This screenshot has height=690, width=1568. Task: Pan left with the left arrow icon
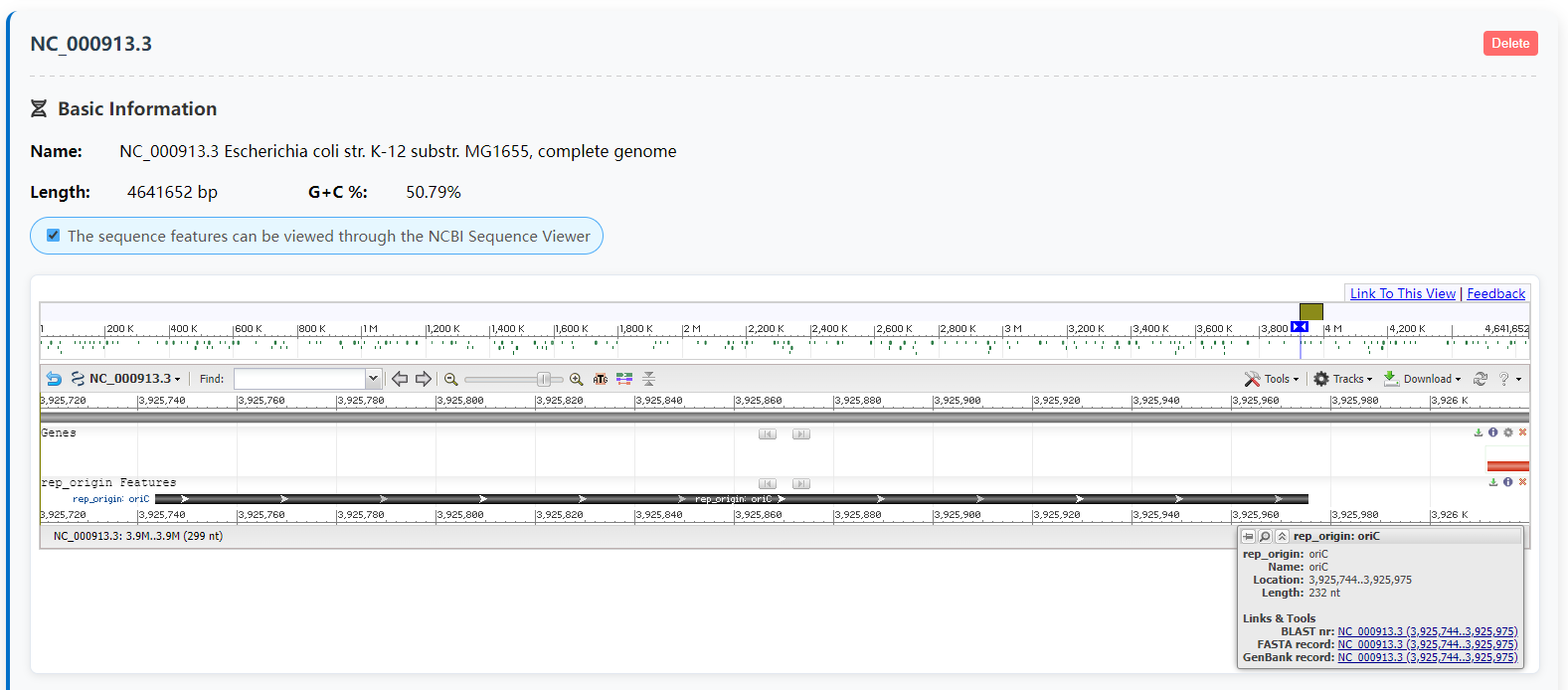[x=400, y=379]
